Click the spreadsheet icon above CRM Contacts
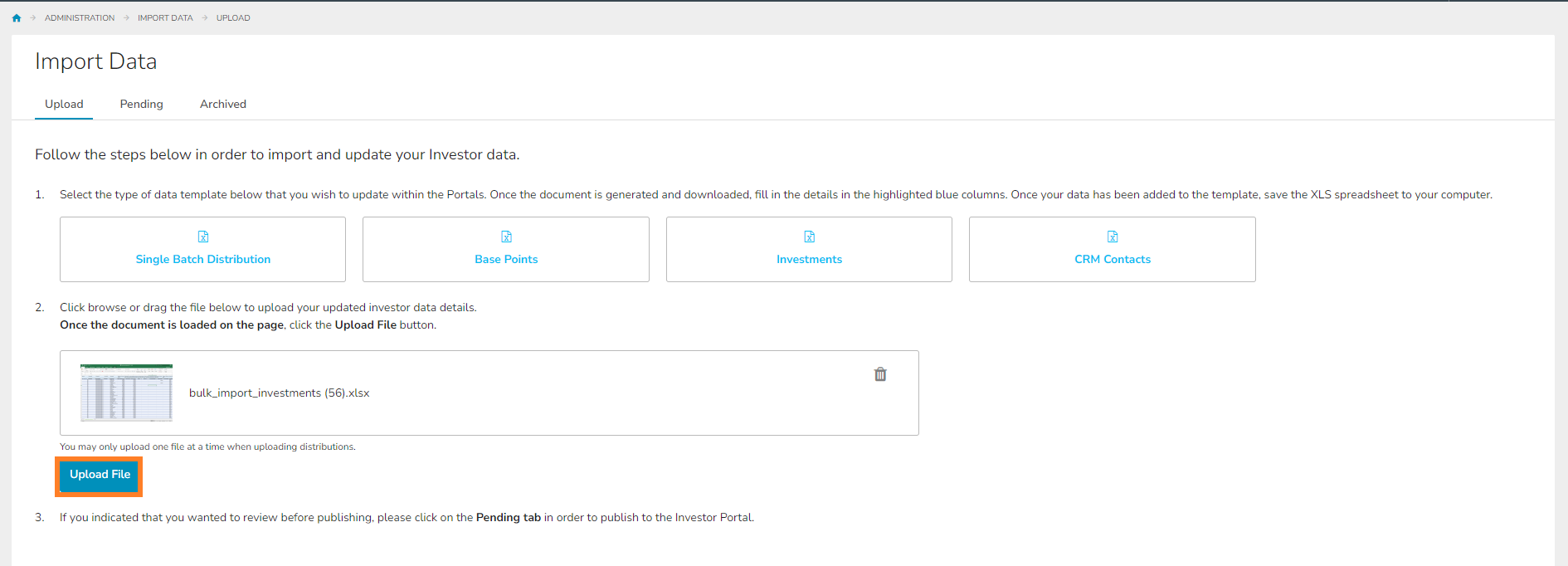 [x=1113, y=237]
